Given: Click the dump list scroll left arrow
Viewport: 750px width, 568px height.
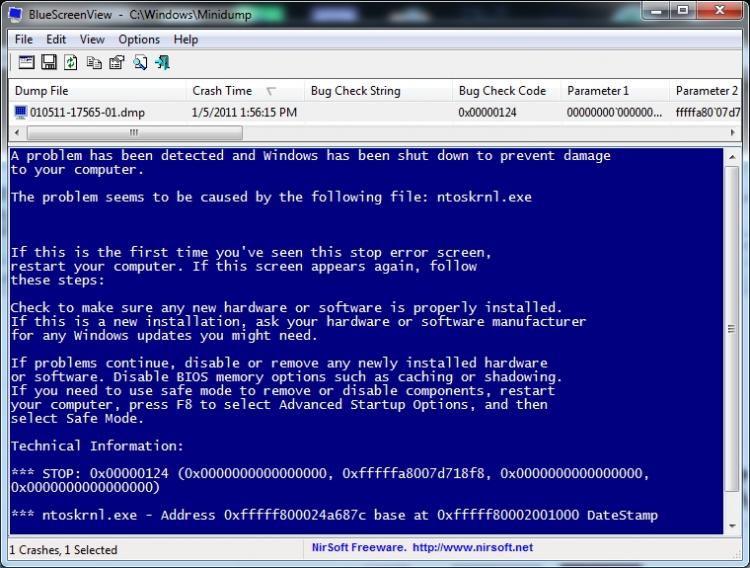Looking at the screenshot, I should point(17,133).
